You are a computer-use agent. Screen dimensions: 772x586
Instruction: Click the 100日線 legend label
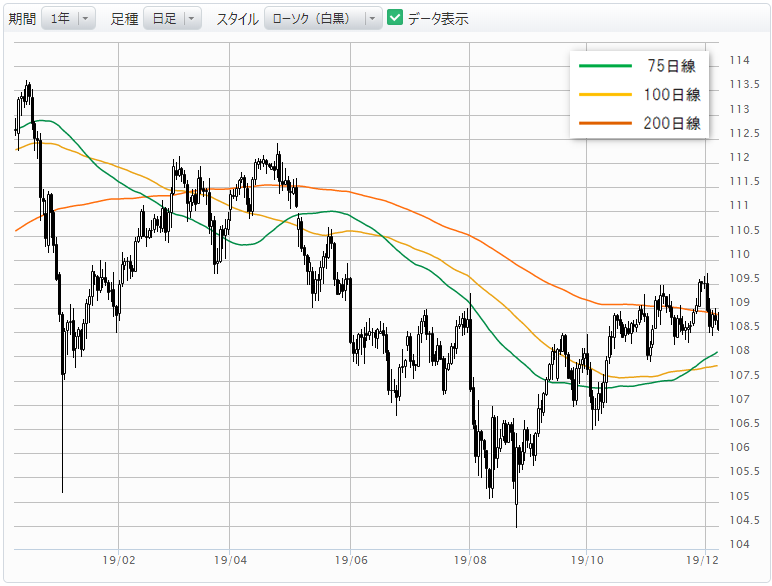pyautogui.click(x=672, y=94)
